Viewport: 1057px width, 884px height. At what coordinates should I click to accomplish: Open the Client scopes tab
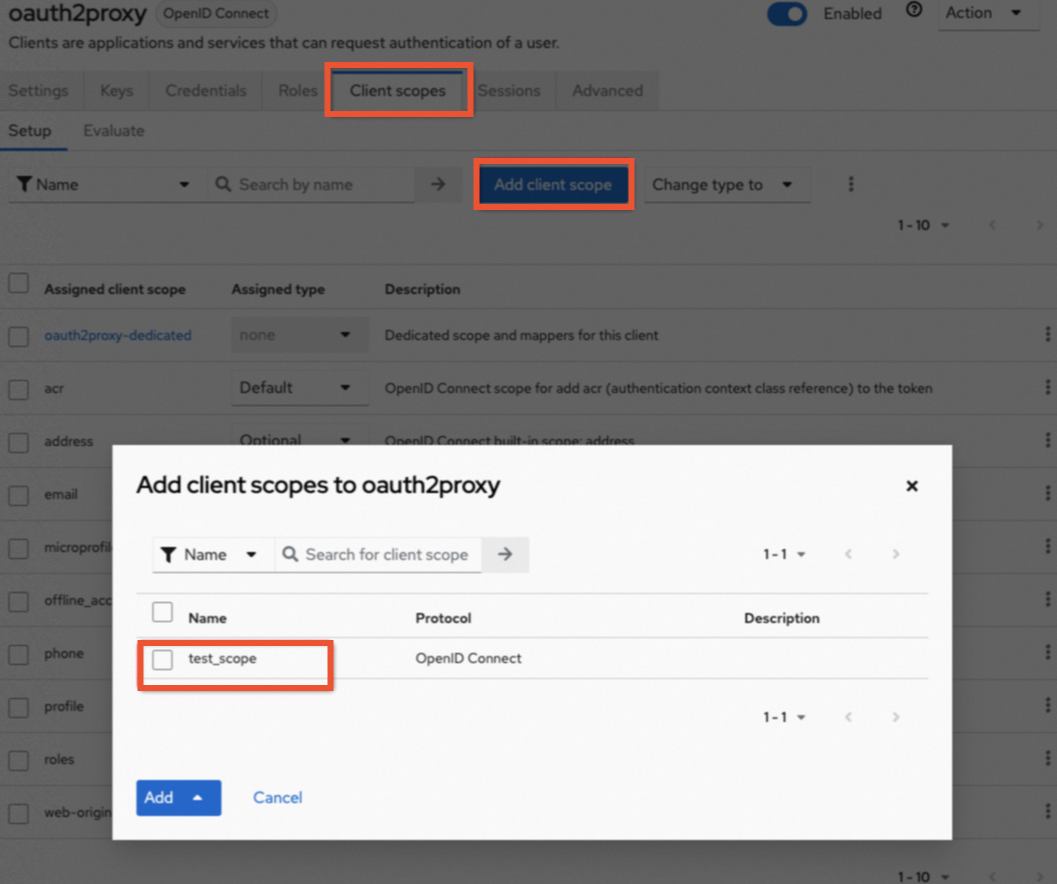(398, 90)
